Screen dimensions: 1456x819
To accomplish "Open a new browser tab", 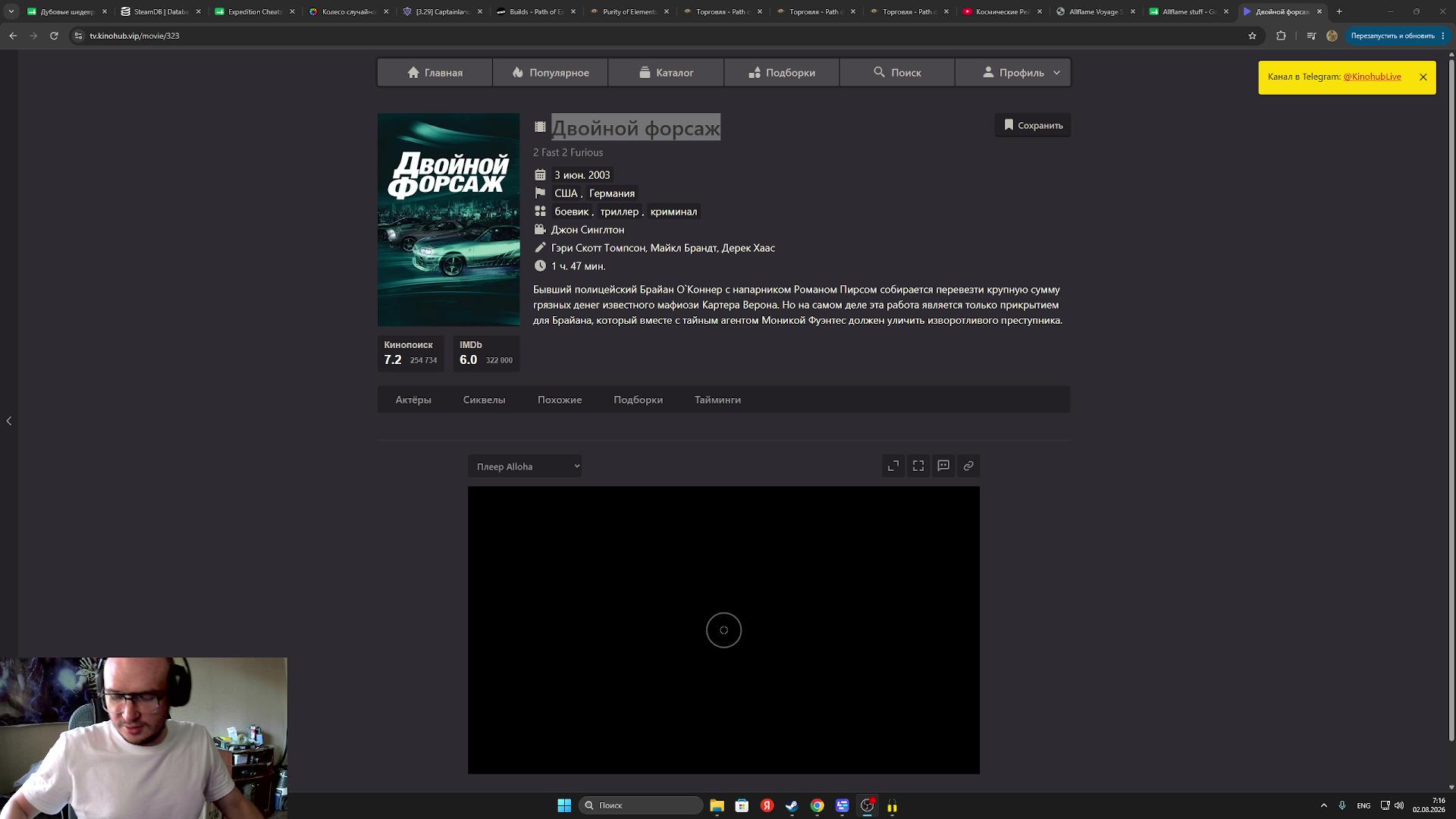I will coord(1339,11).
